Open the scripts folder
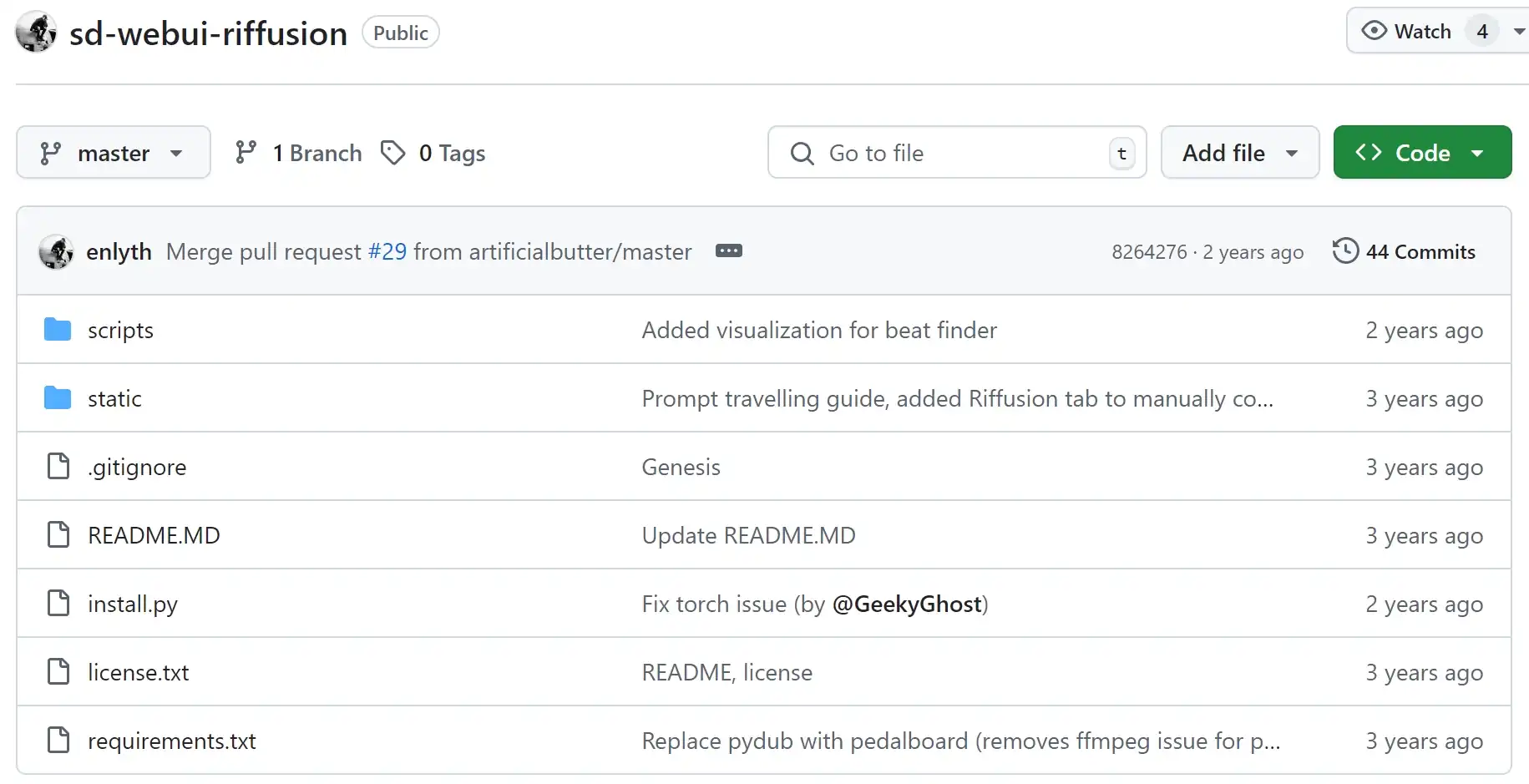Viewport: 1529px width, 784px height. [120, 330]
